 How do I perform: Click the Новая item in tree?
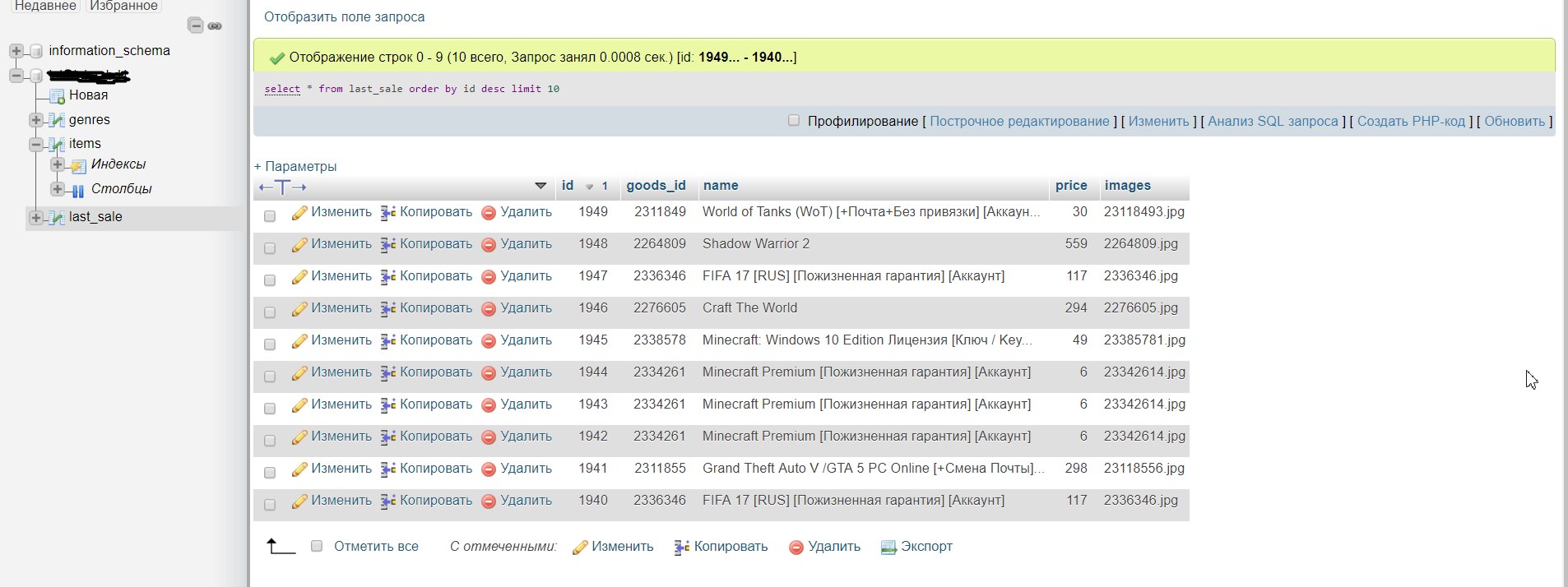click(88, 95)
